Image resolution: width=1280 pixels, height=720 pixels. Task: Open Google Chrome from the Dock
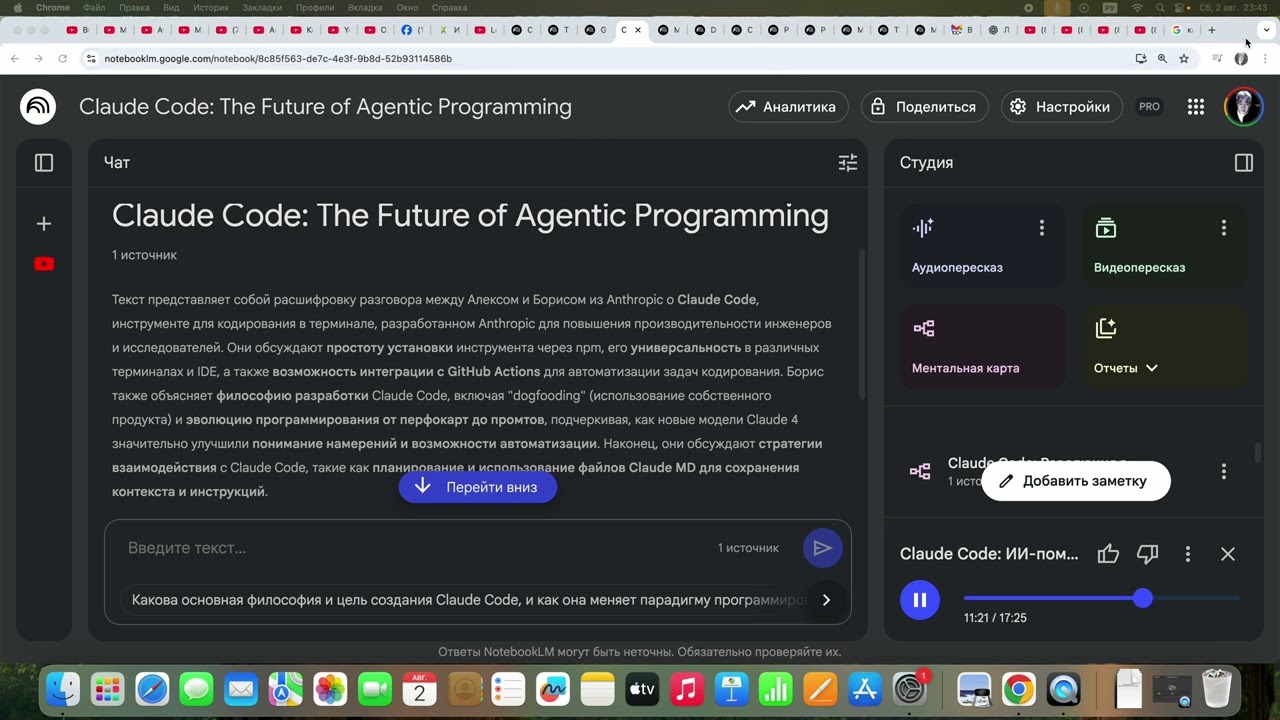(1019, 689)
